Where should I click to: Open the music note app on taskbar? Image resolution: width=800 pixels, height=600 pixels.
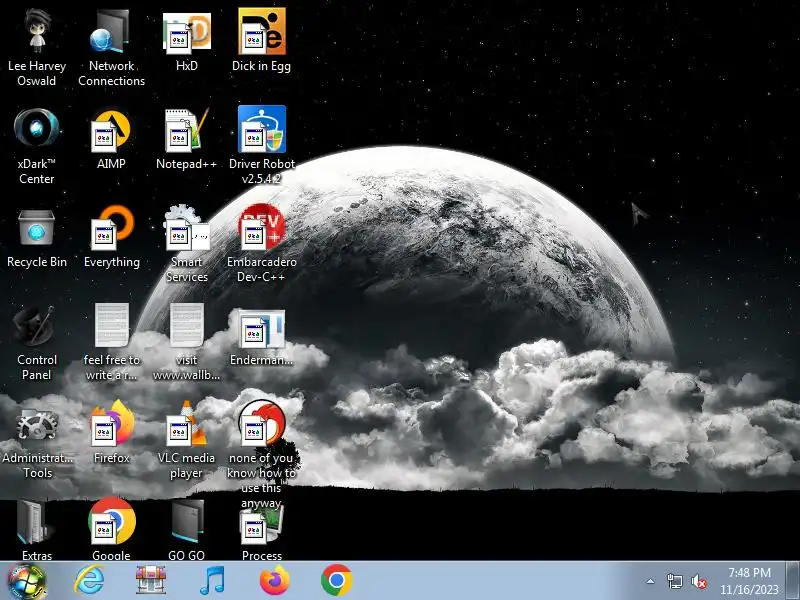click(x=212, y=581)
